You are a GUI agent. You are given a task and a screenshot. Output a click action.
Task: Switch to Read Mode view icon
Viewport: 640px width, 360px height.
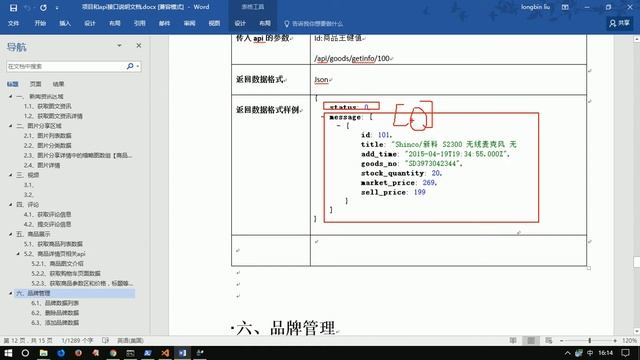click(513, 340)
